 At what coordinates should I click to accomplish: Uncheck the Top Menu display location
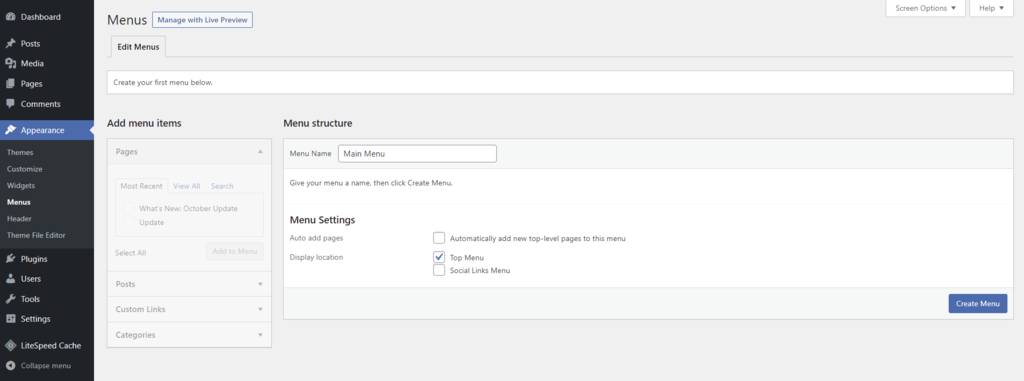[x=439, y=257]
